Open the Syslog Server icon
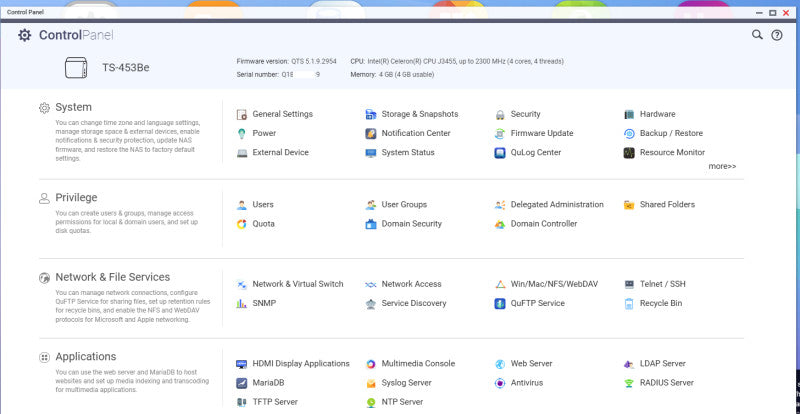This screenshot has width=800, height=414. click(x=371, y=383)
